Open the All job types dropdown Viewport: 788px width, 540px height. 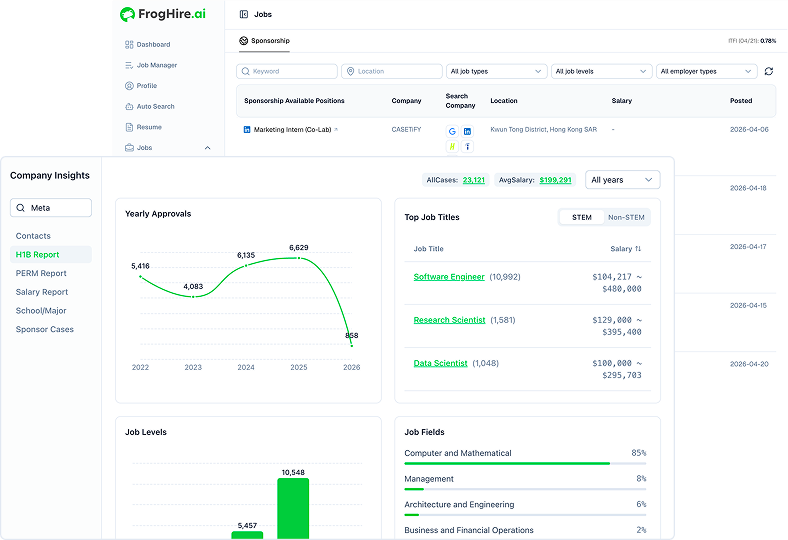point(497,71)
